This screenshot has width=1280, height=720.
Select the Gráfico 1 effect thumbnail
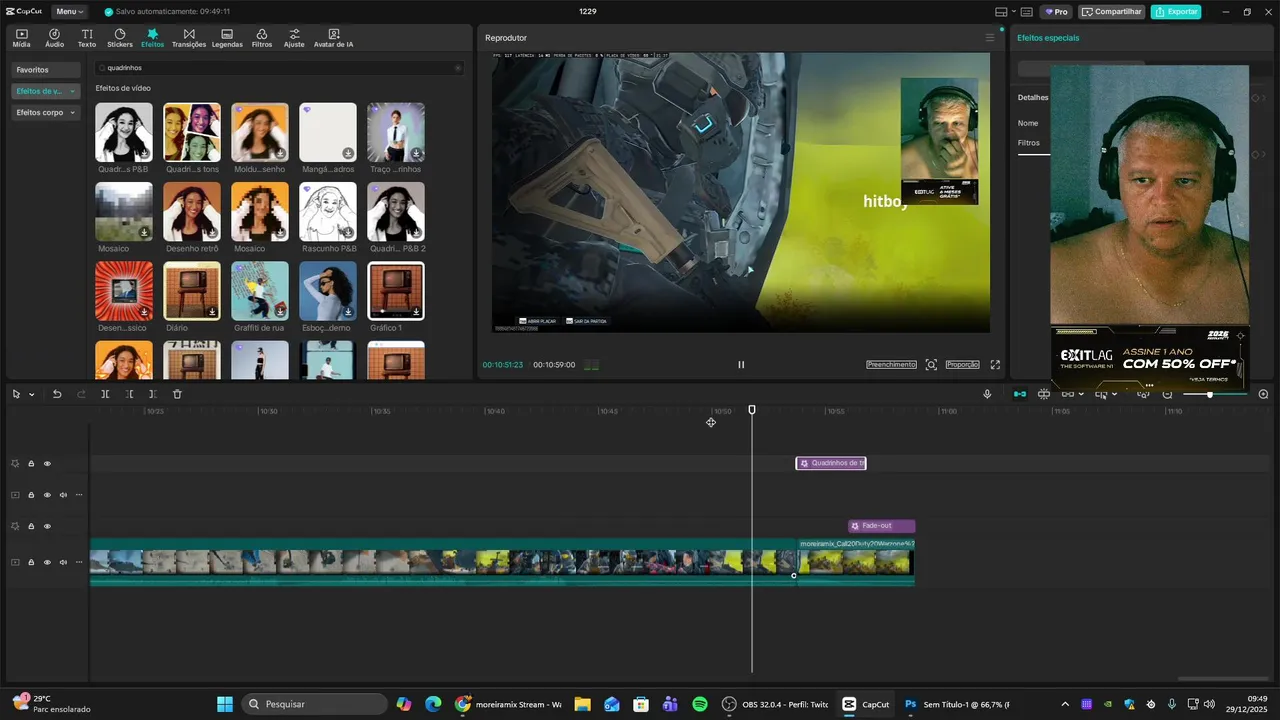tap(396, 291)
